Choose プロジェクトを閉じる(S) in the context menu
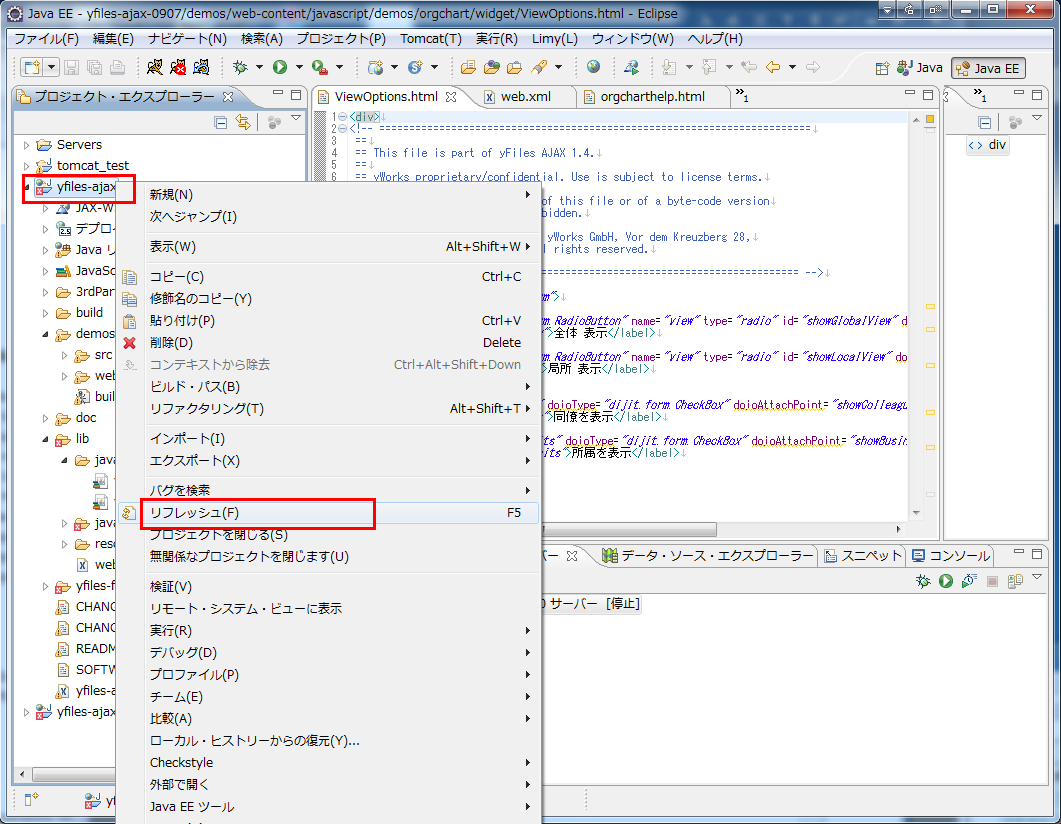The height and width of the screenshot is (824, 1061). tap(218, 535)
